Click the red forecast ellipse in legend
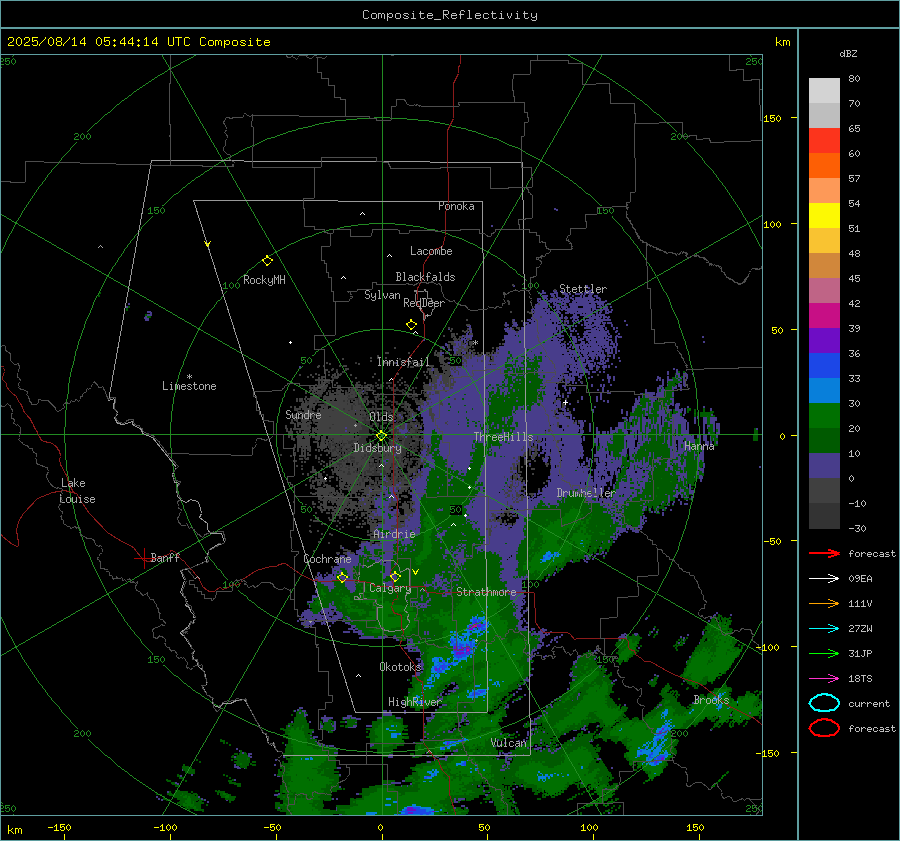The height and width of the screenshot is (841, 900). tap(824, 728)
